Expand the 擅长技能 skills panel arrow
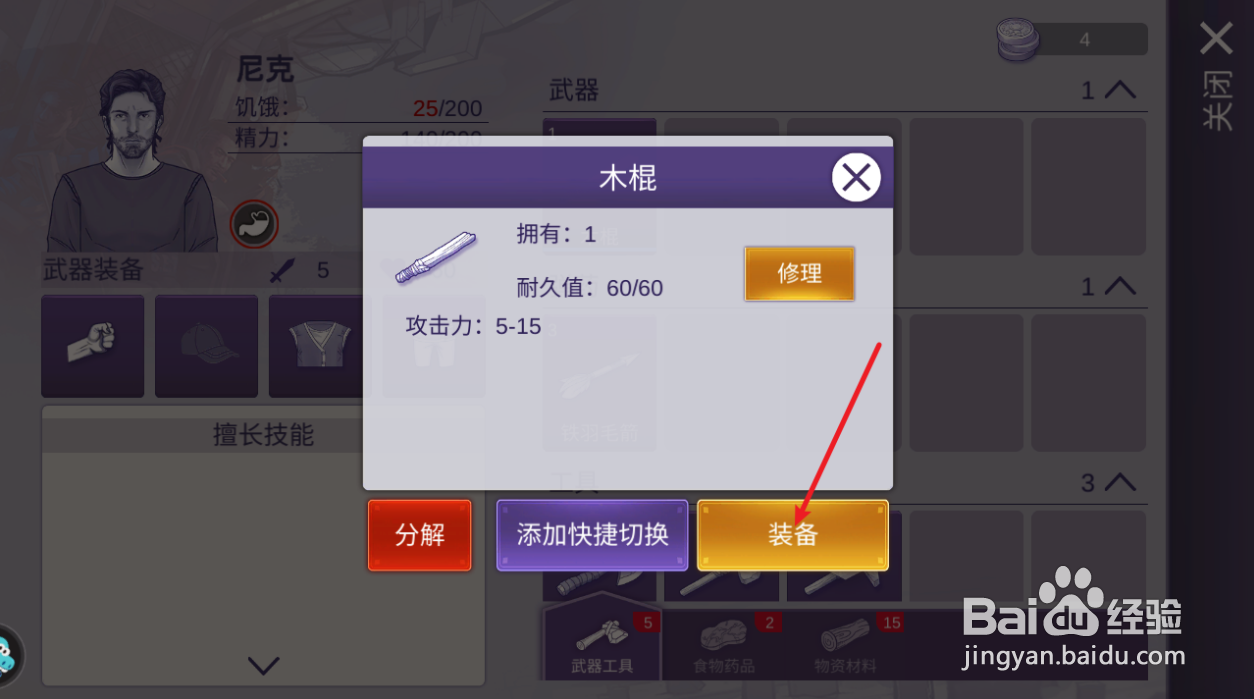This screenshot has height=699, width=1254. pos(263,664)
